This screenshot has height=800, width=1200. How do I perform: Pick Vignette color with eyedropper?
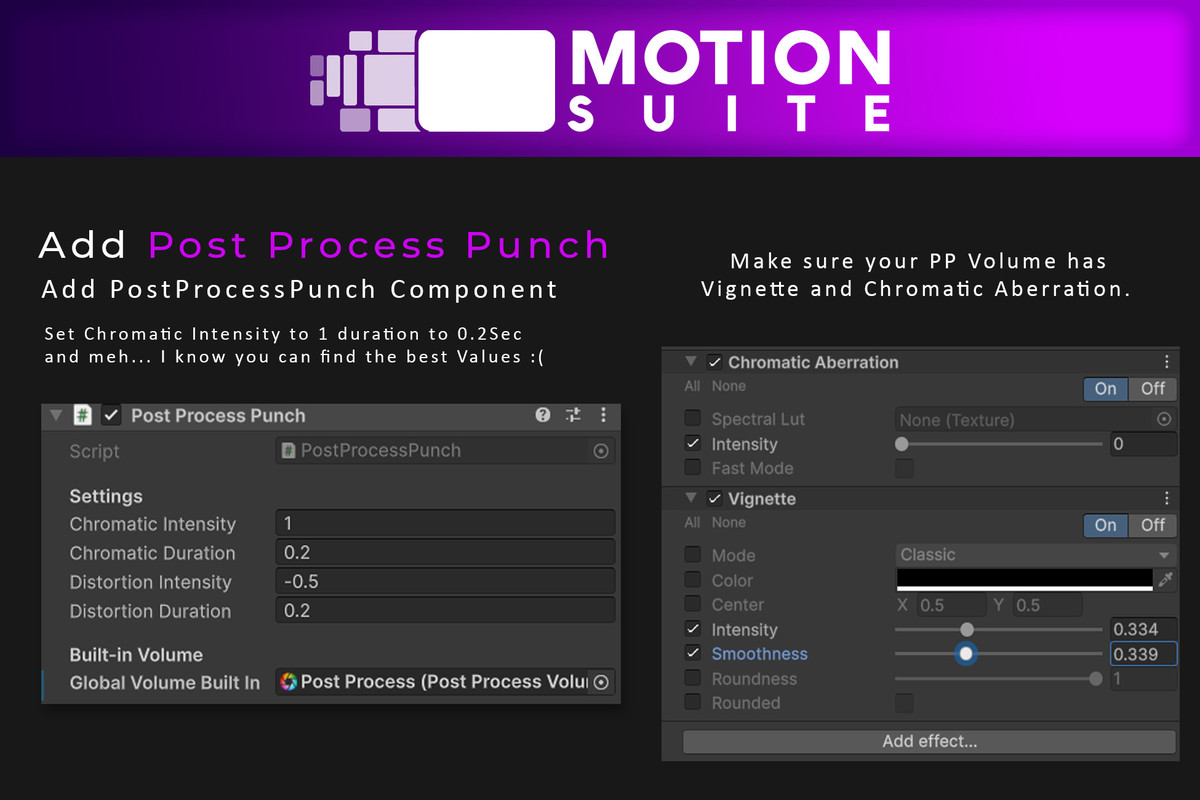[x=1165, y=579]
